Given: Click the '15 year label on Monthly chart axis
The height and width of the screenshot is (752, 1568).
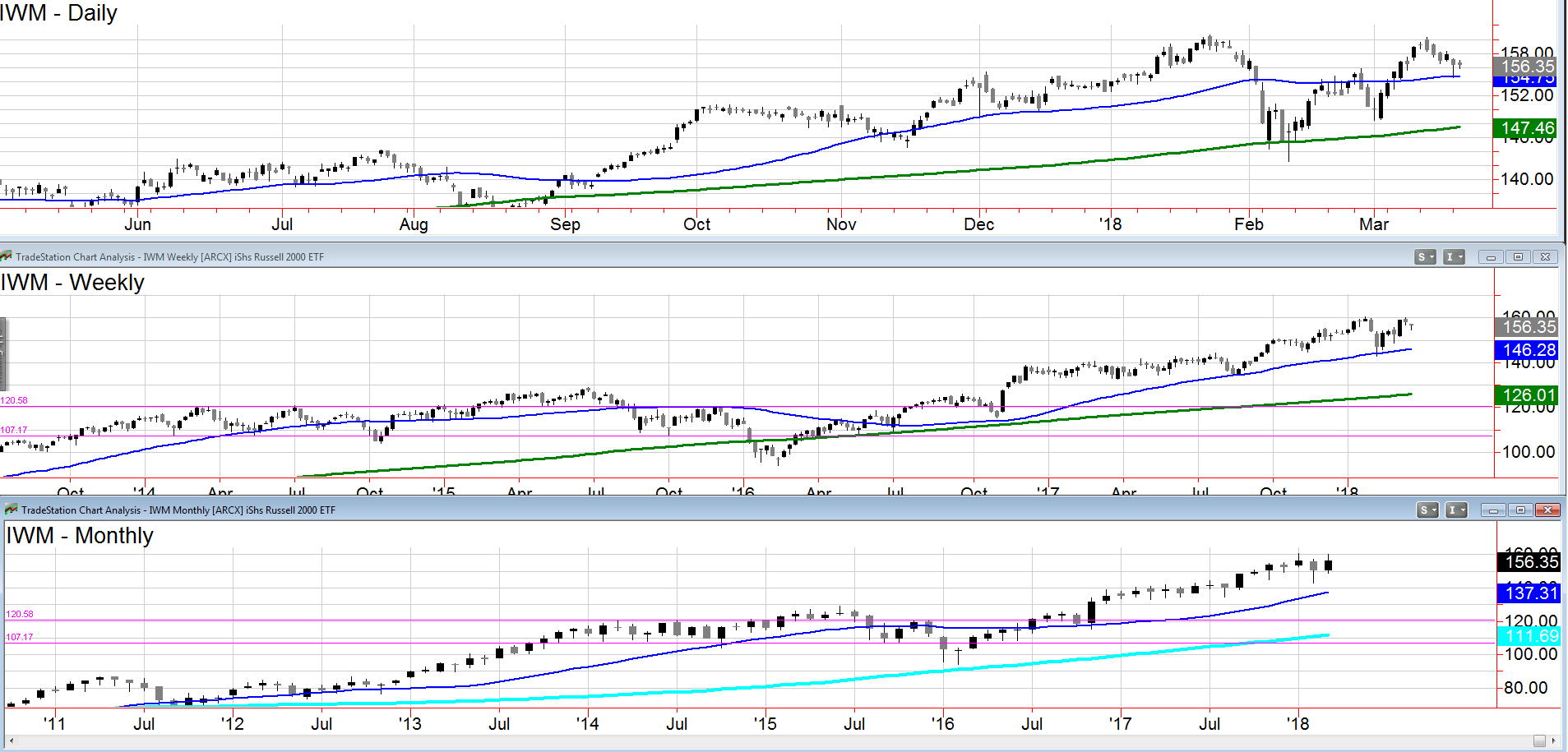Looking at the screenshot, I should [x=765, y=724].
